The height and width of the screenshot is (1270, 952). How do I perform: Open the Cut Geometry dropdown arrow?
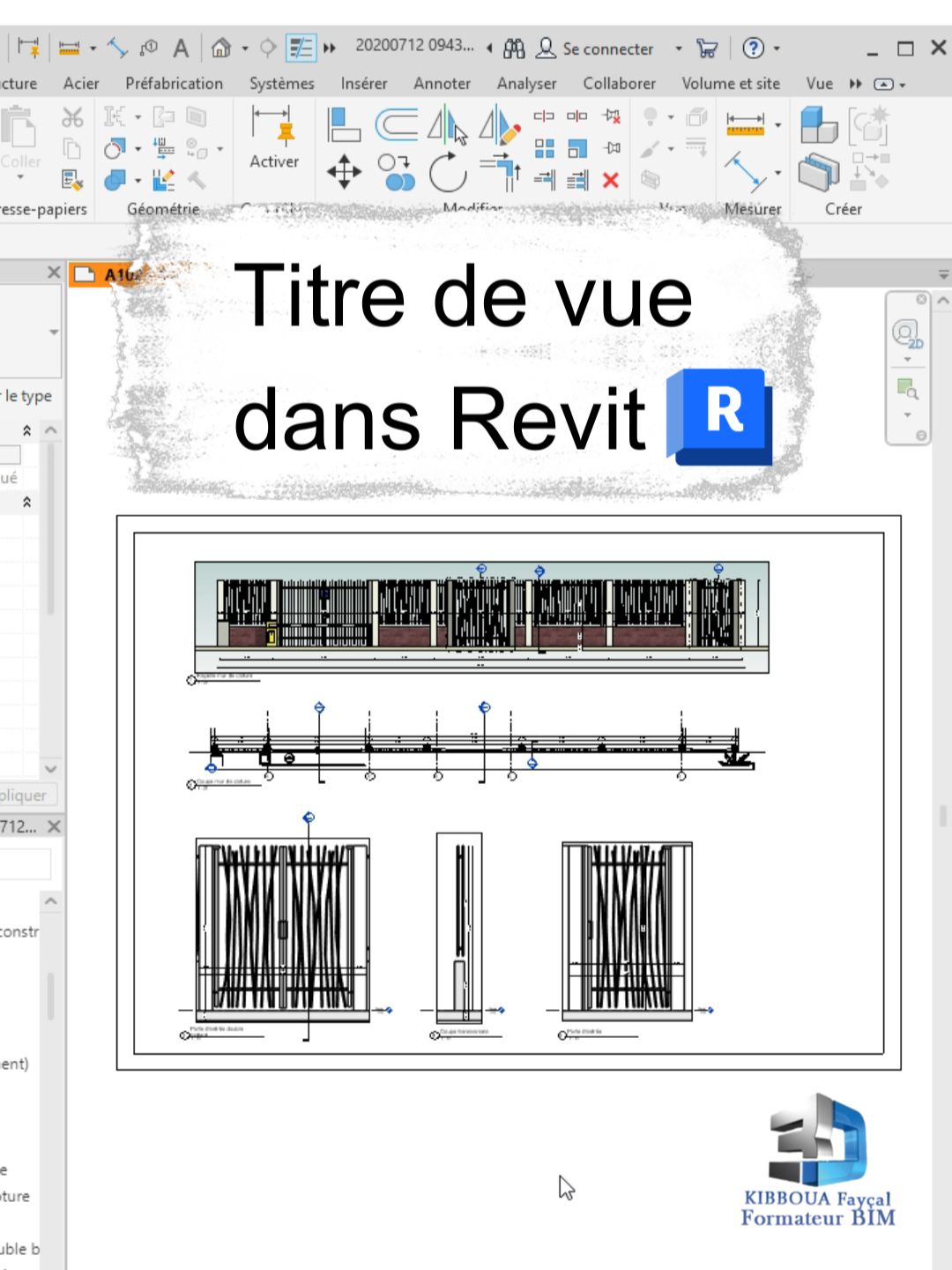pos(138,149)
